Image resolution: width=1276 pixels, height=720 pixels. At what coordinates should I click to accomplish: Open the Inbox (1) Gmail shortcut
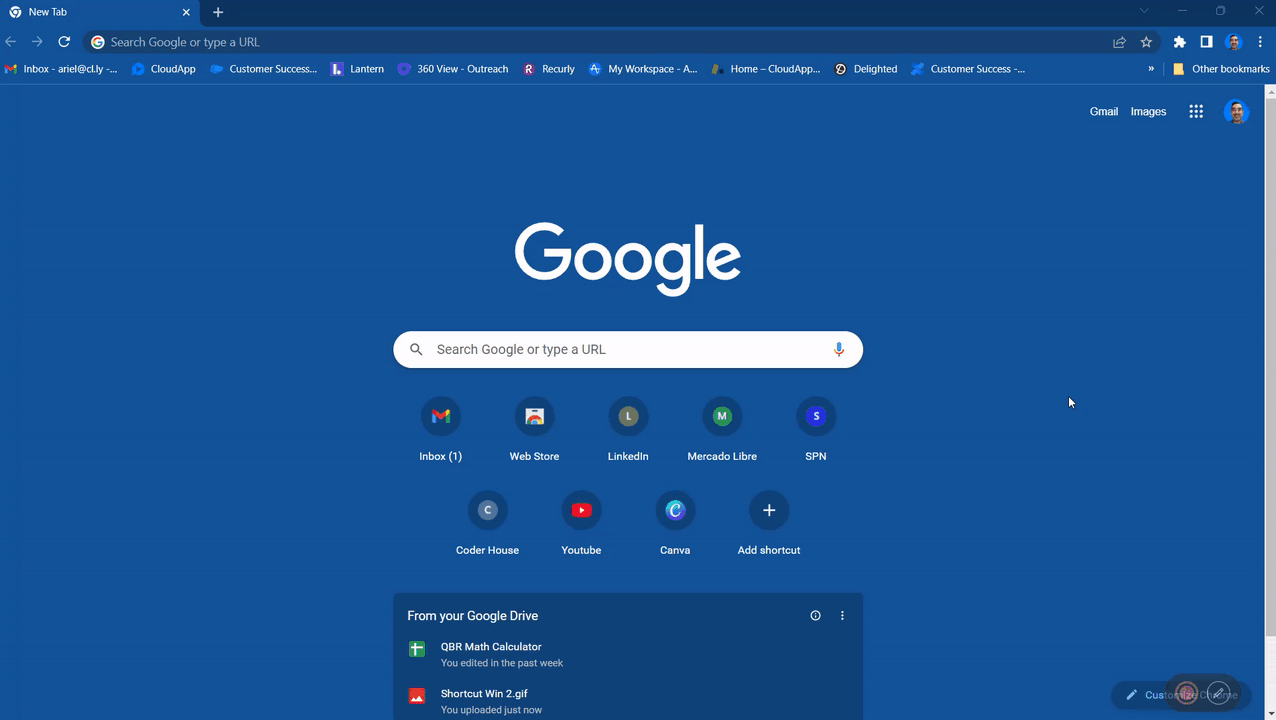[x=441, y=430]
